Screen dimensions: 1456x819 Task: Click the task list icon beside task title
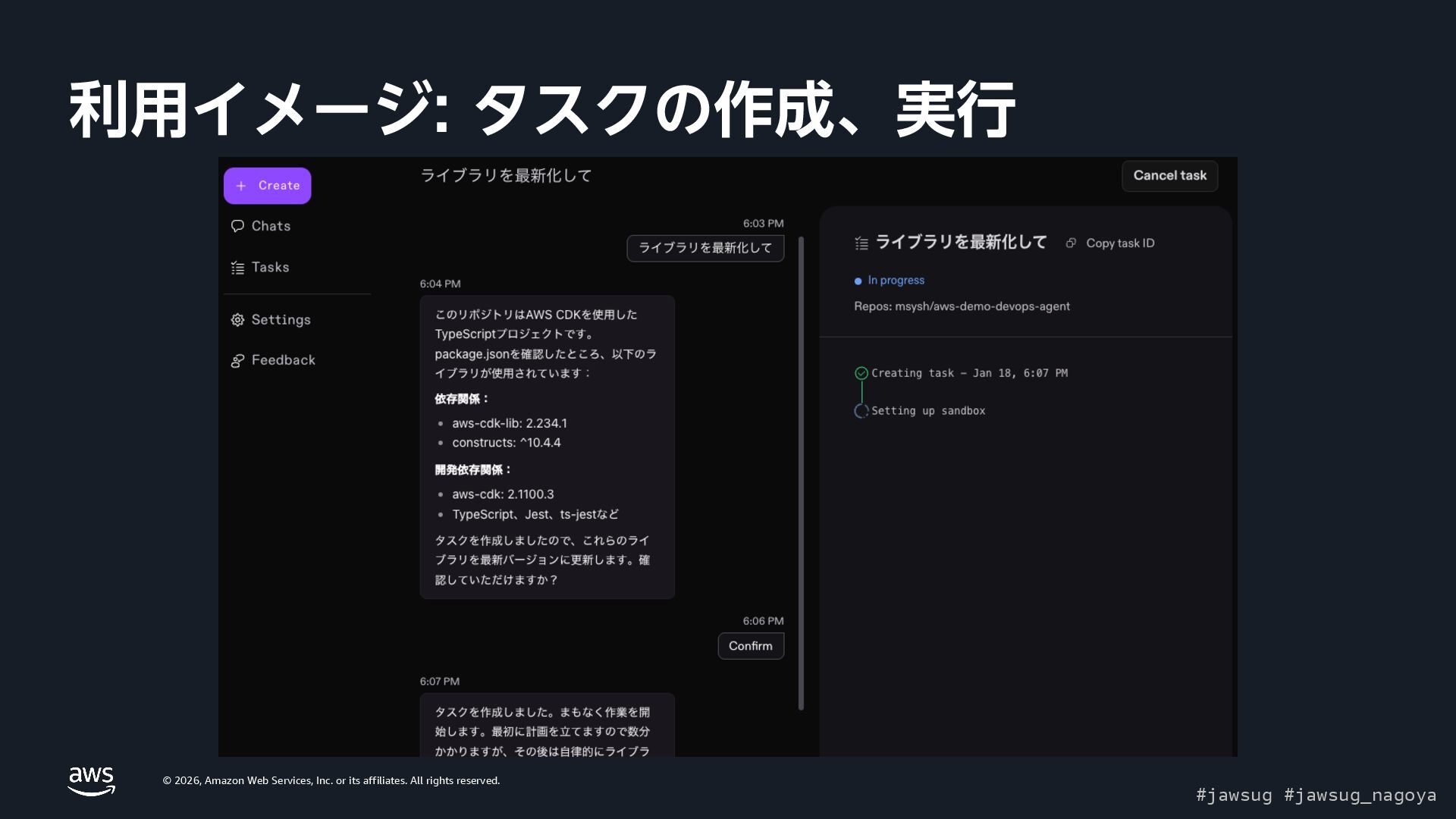point(861,243)
